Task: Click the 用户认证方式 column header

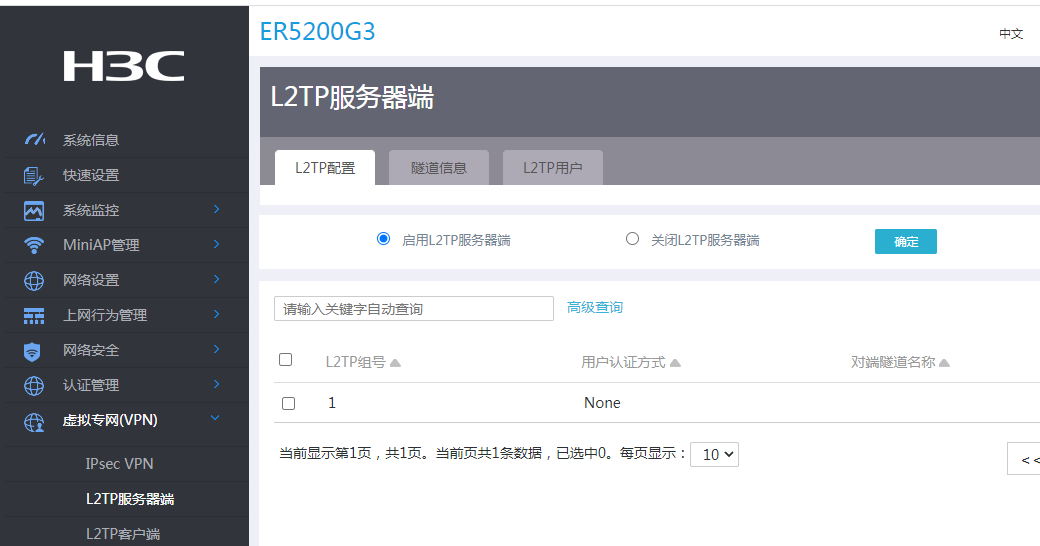Action: pos(623,362)
